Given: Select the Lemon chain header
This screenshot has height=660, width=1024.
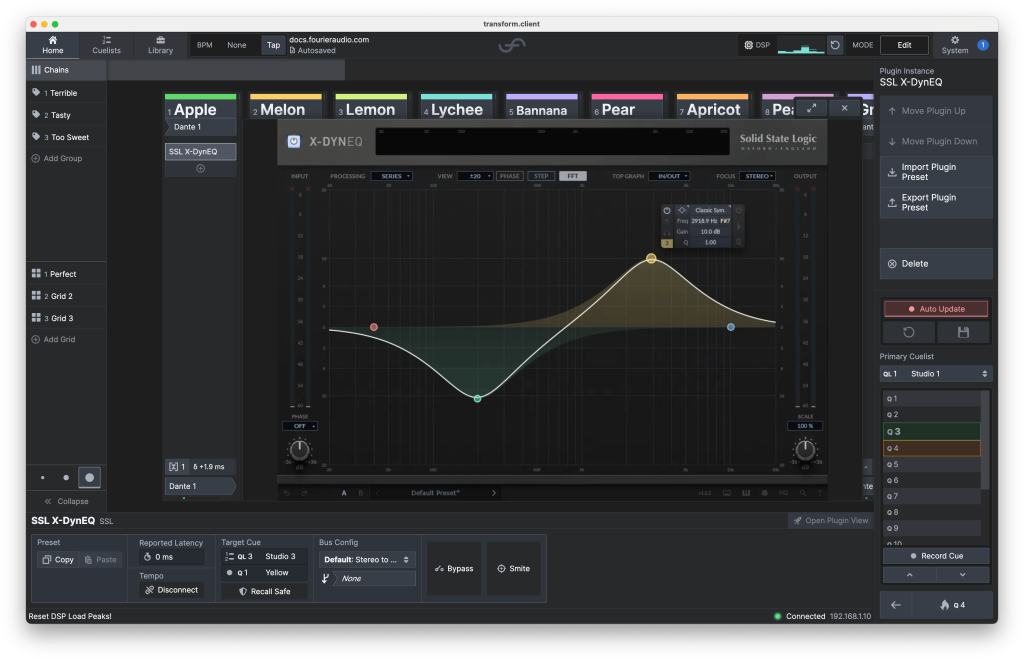Looking at the screenshot, I should pyautogui.click(x=370, y=110).
